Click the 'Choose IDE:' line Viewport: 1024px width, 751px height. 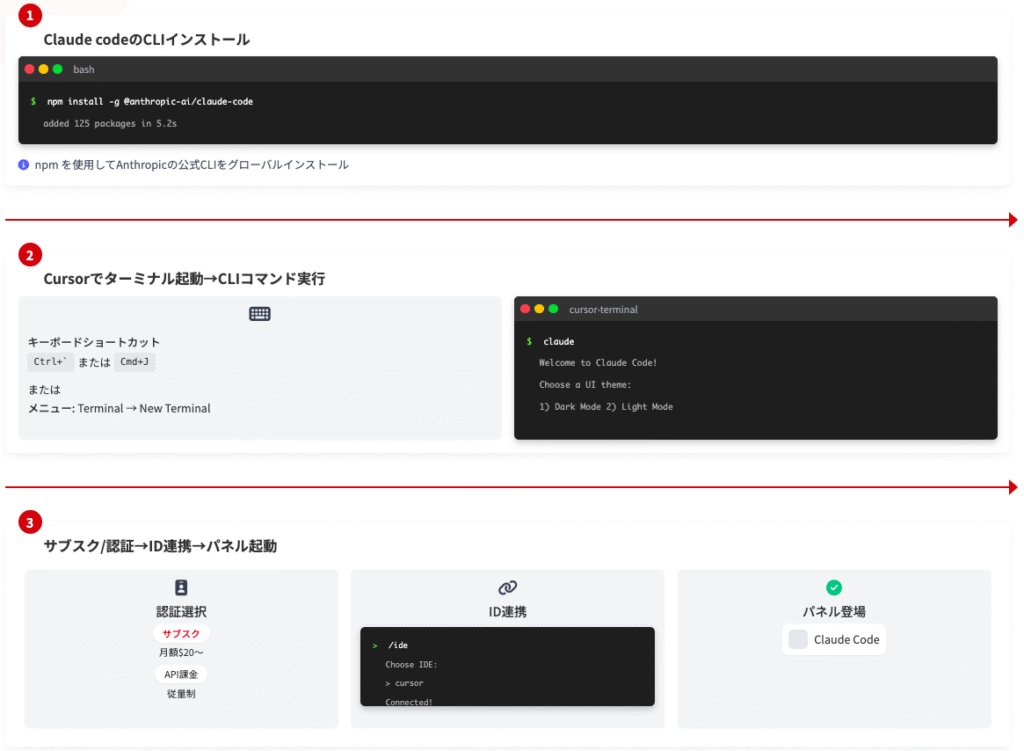point(411,664)
